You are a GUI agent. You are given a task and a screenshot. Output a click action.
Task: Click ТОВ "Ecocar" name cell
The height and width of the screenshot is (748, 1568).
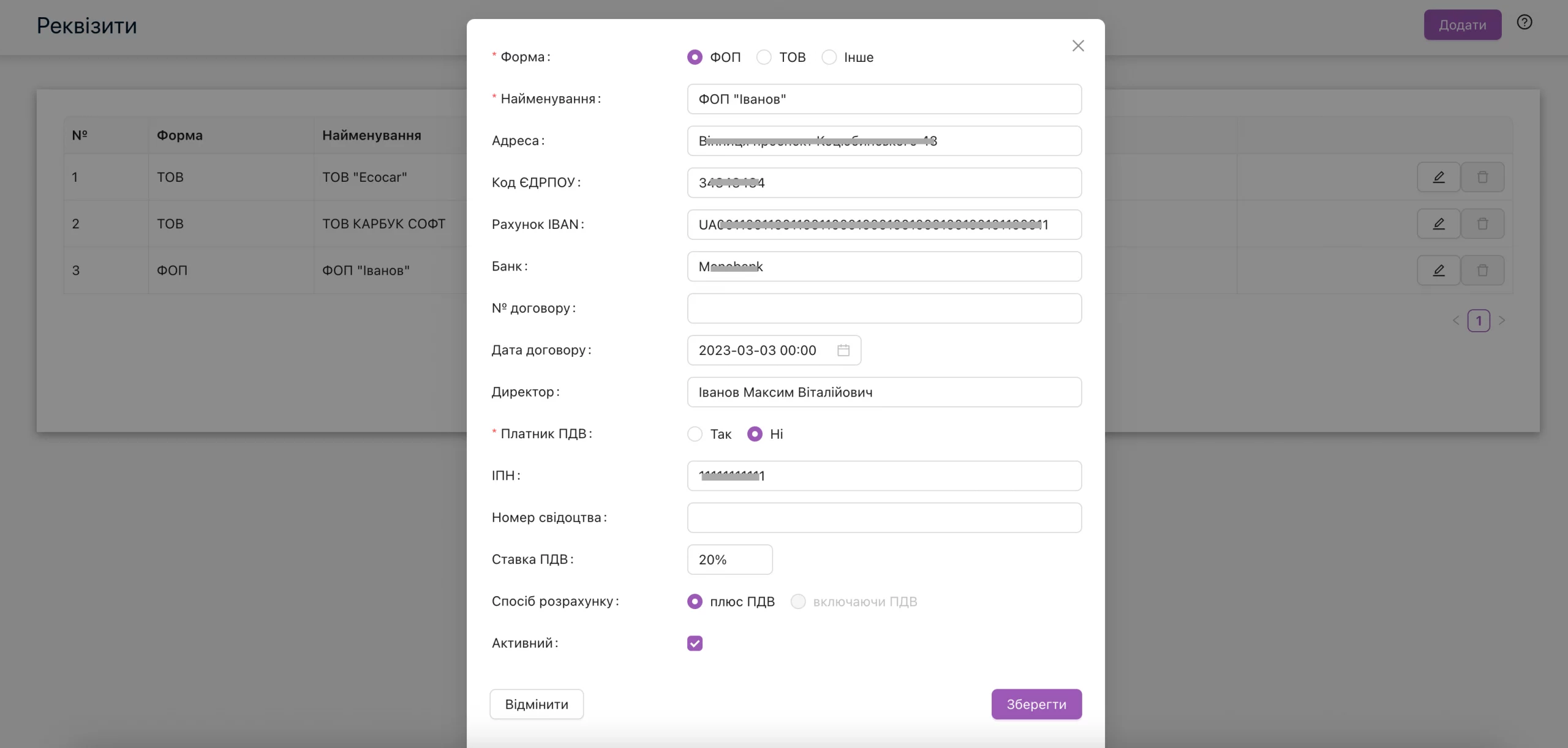(364, 178)
